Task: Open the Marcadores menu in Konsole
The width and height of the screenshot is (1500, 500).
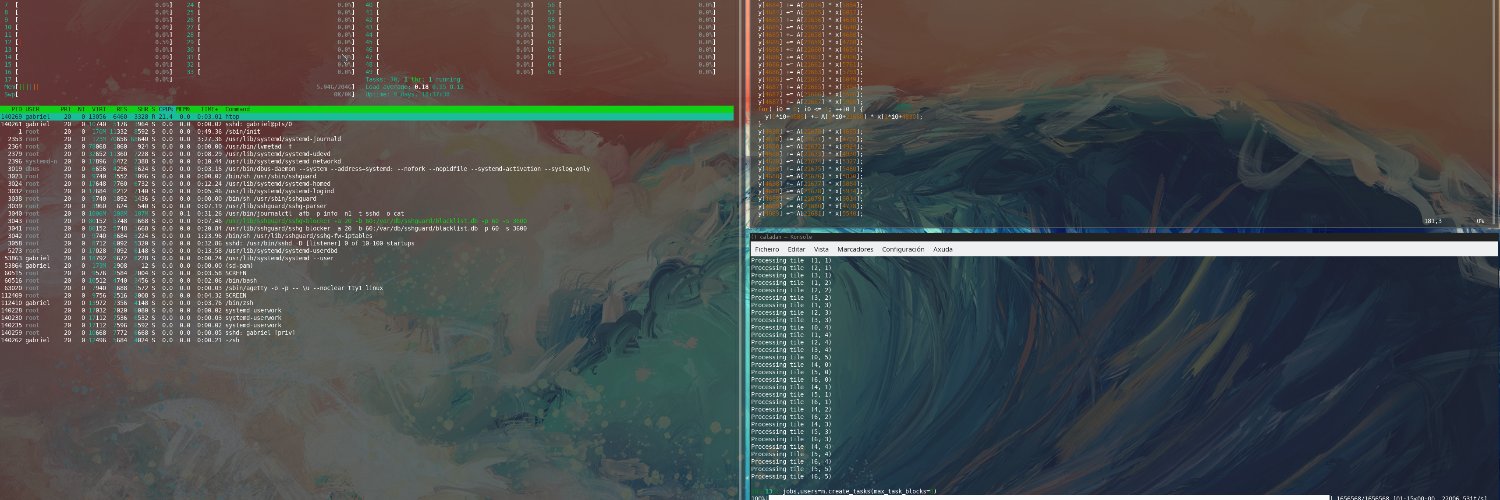Action: pyautogui.click(x=855, y=249)
